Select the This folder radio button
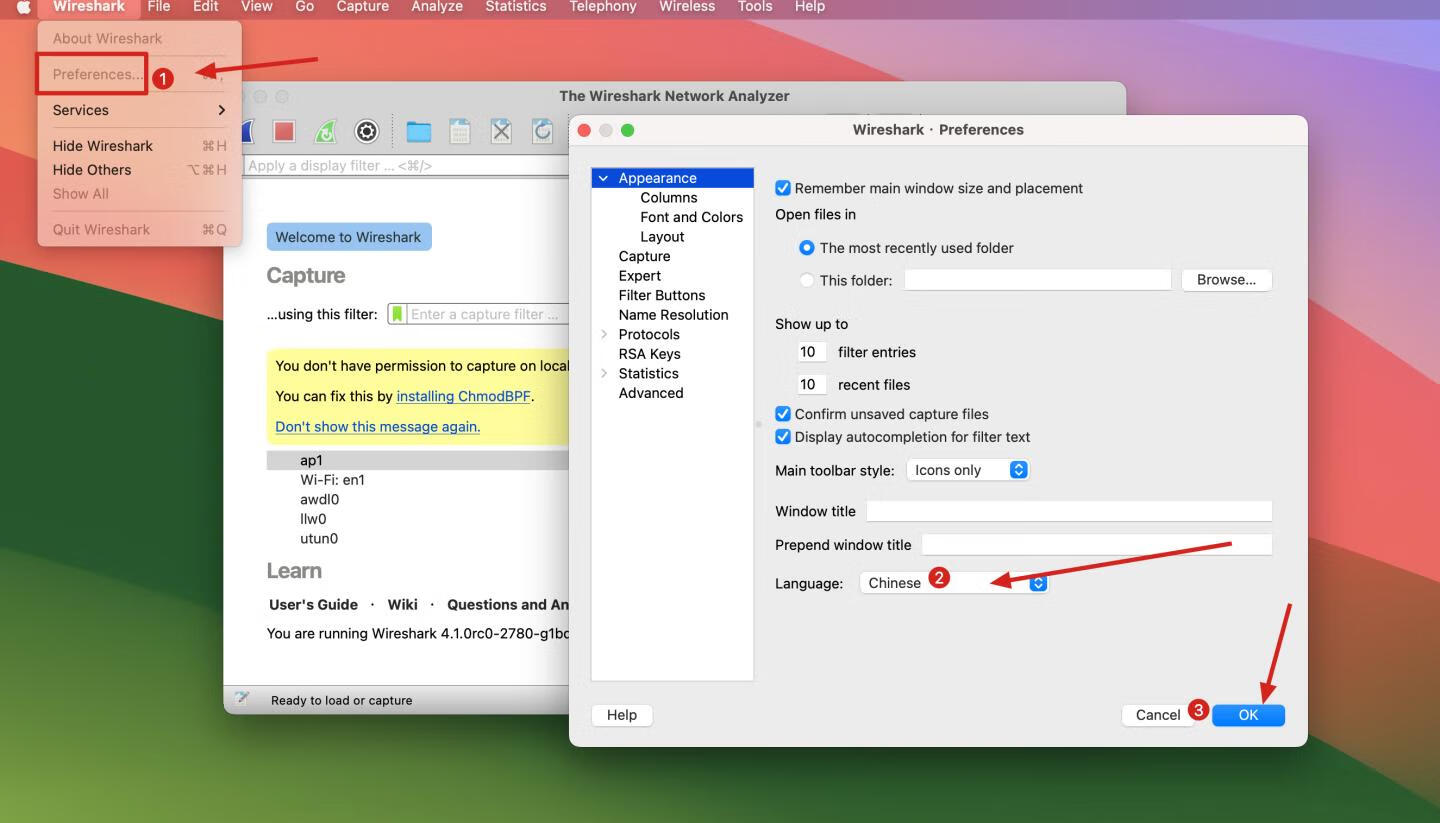Screen dimensions: 1440x823 click(806, 280)
